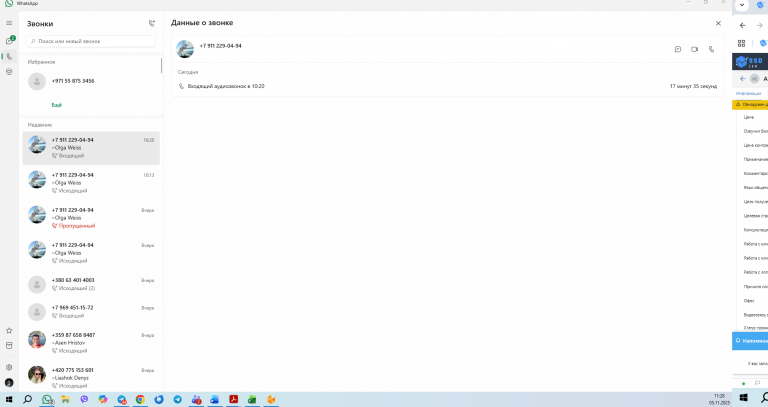Start a new call with the plus-phone icon
Viewport: 768px width, 407px height.
[151, 24]
